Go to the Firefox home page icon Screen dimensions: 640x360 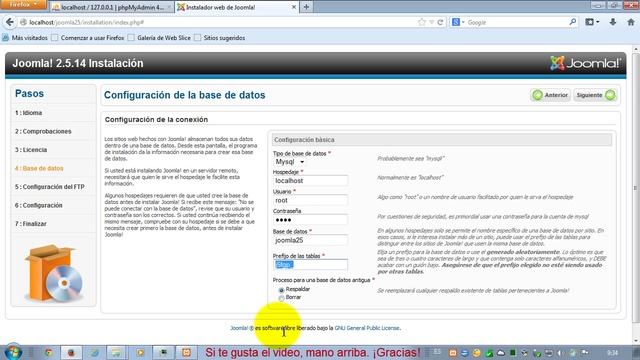pos(631,22)
